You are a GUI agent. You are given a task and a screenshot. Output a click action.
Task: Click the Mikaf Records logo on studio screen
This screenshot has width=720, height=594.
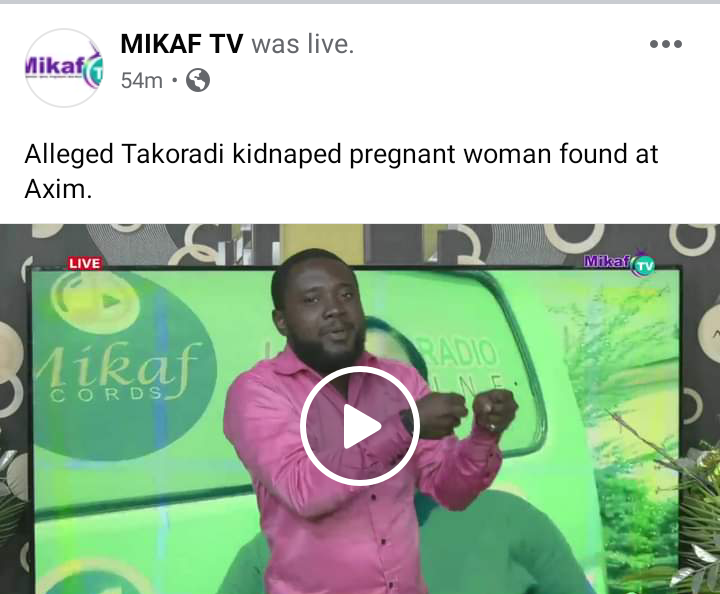click(118, 374)
